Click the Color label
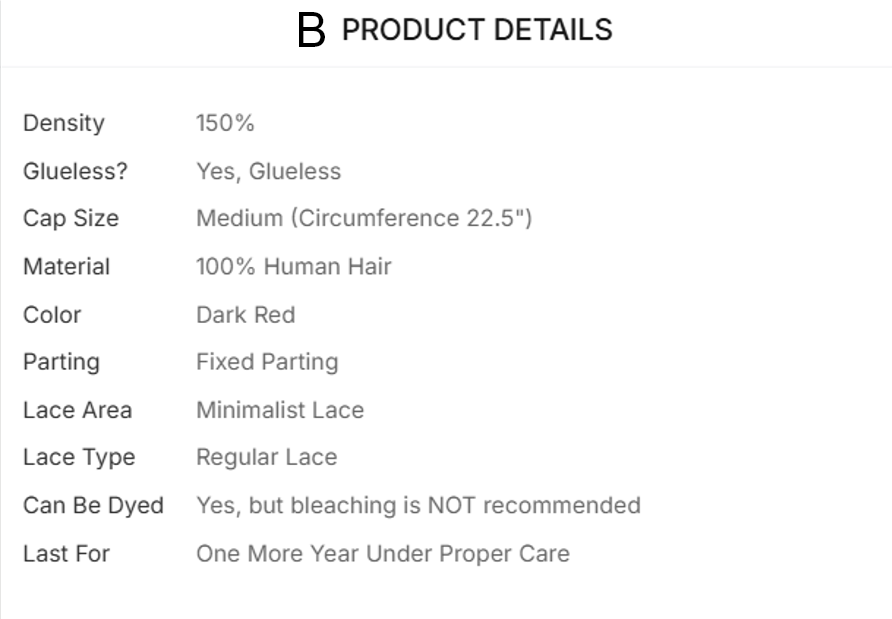 click(x=52, y=314)
